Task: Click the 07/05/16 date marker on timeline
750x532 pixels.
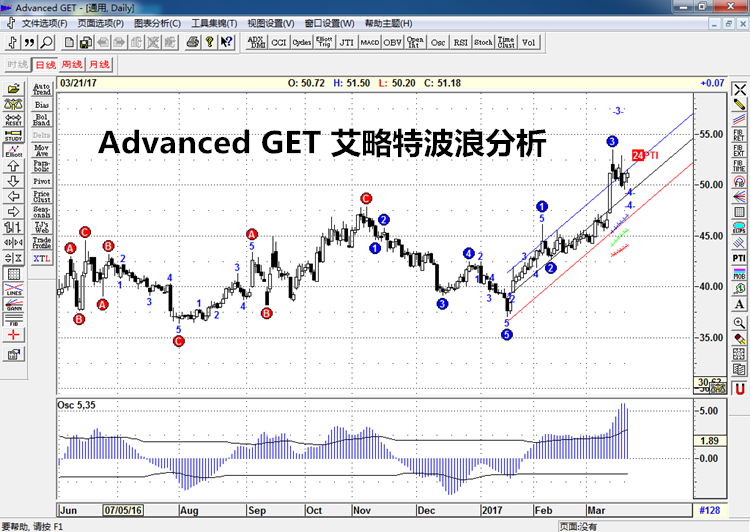Action: pyautogui.click(x=123, y=509)
